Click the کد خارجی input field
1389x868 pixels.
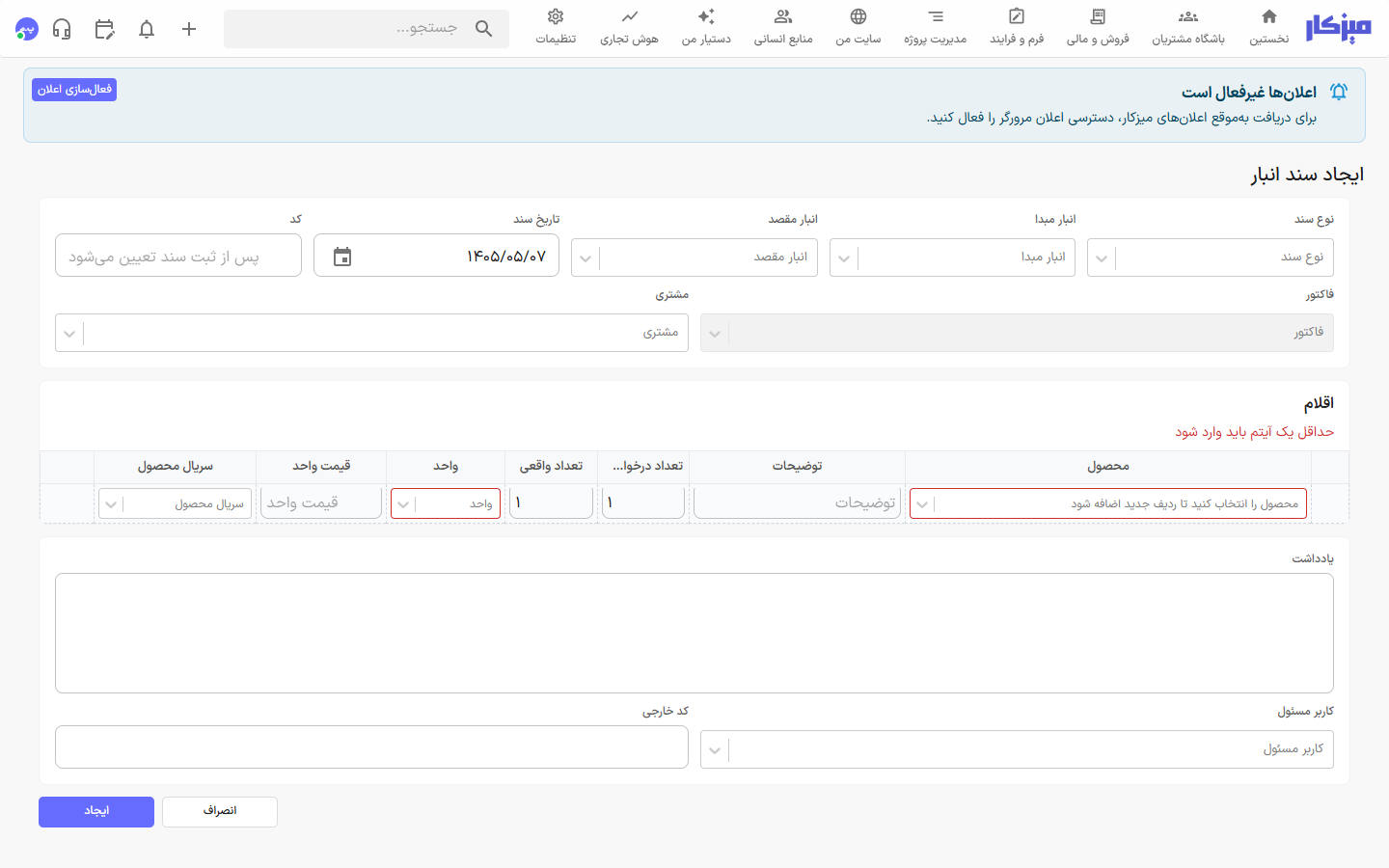371,747
